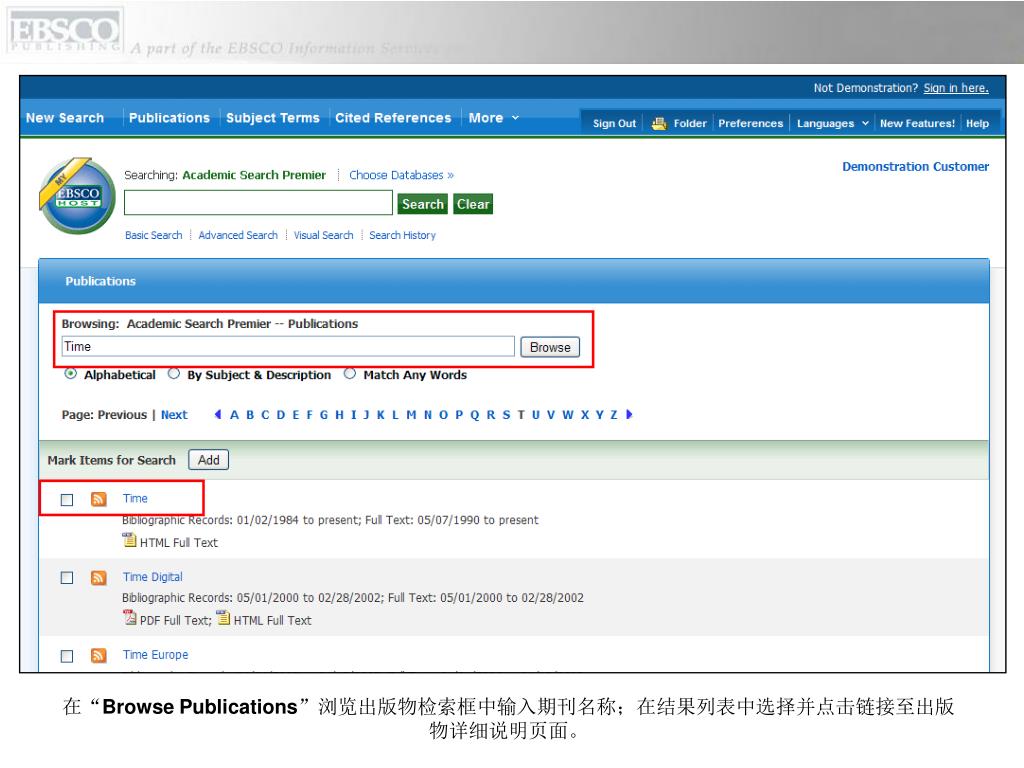The width and height of the screenshot is (1024, 768).
Task: Check the box for Time
Action: point(67,500)
